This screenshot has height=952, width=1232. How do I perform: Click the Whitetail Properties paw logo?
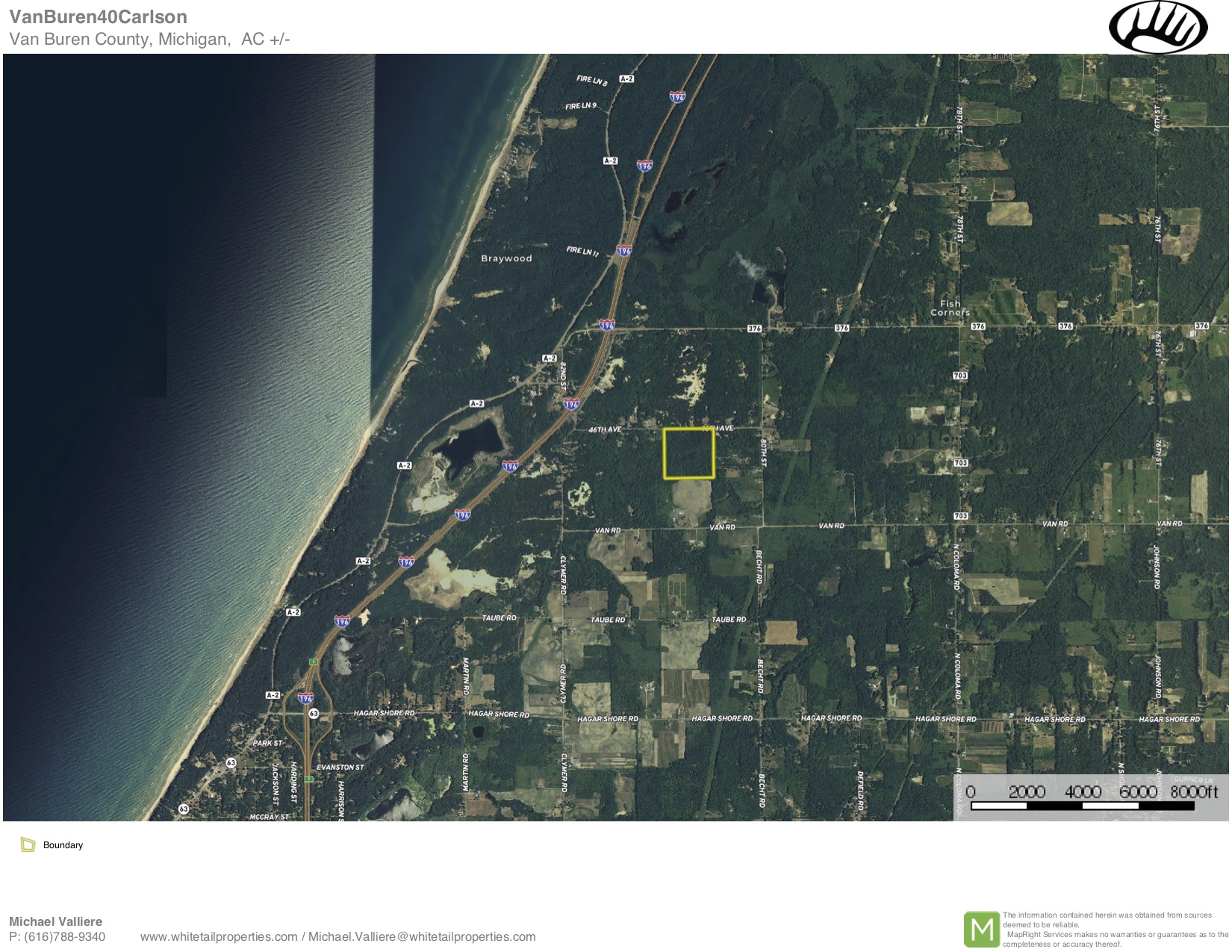click(x=1157, y=28)
